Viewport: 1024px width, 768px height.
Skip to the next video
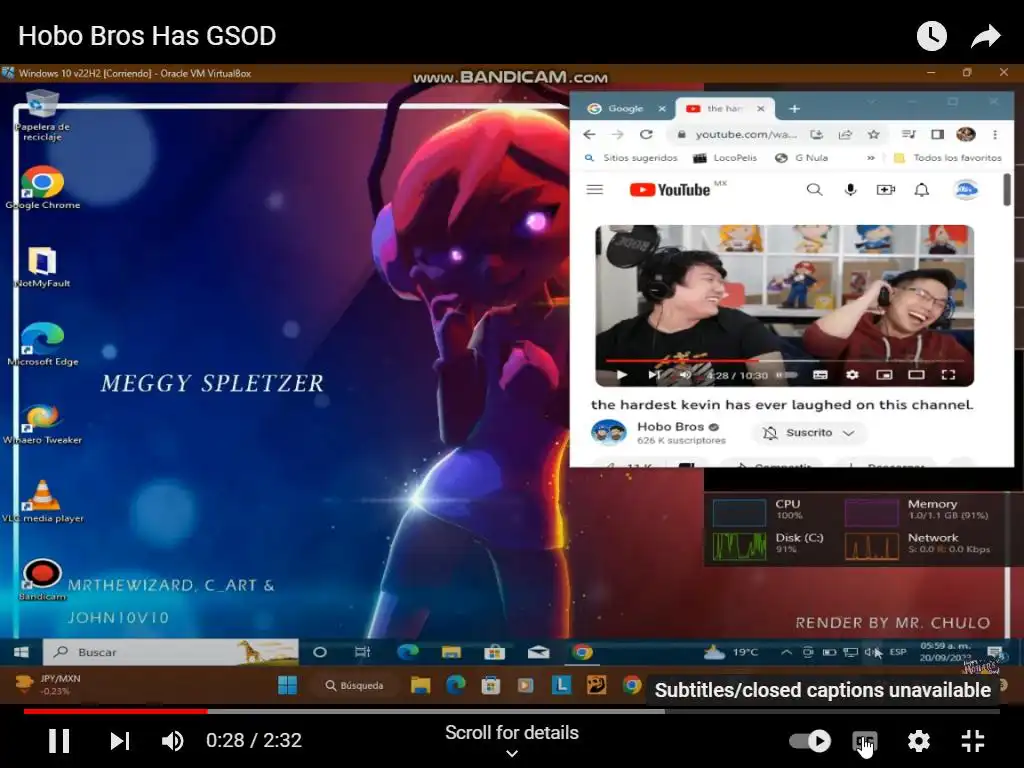click(x=120, y=741)
